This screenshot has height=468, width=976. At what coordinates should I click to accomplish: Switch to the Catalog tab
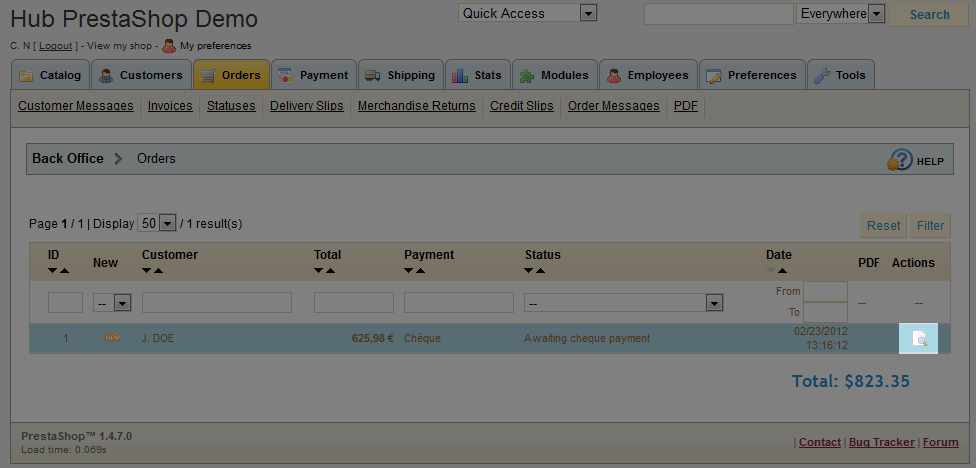click(x=50, y=75)
